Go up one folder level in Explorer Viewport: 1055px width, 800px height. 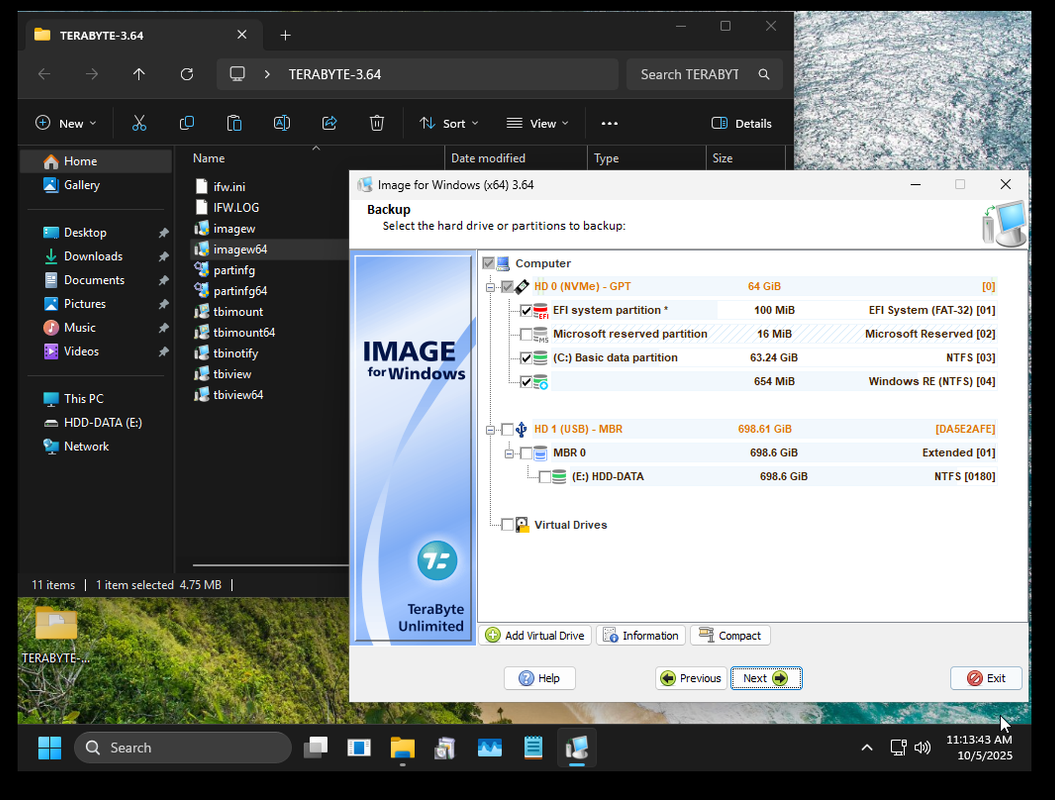(x=139, y=74)
